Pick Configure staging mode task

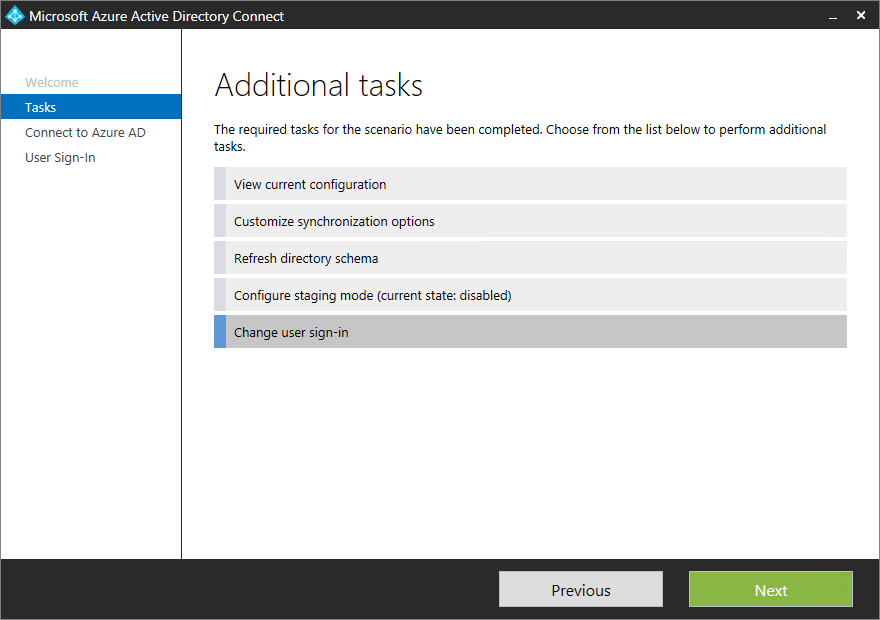point(530,295)
